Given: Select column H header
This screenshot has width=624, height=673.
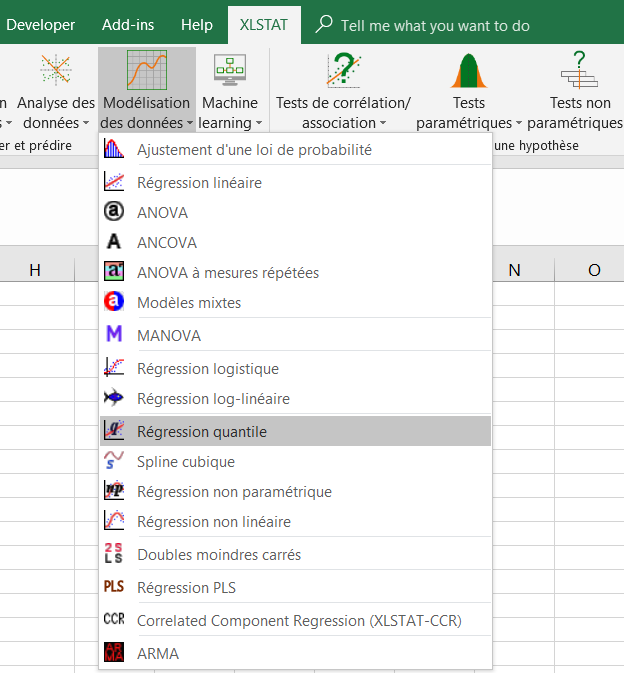Looking at the screenshot, I should (x=36, y=270).
